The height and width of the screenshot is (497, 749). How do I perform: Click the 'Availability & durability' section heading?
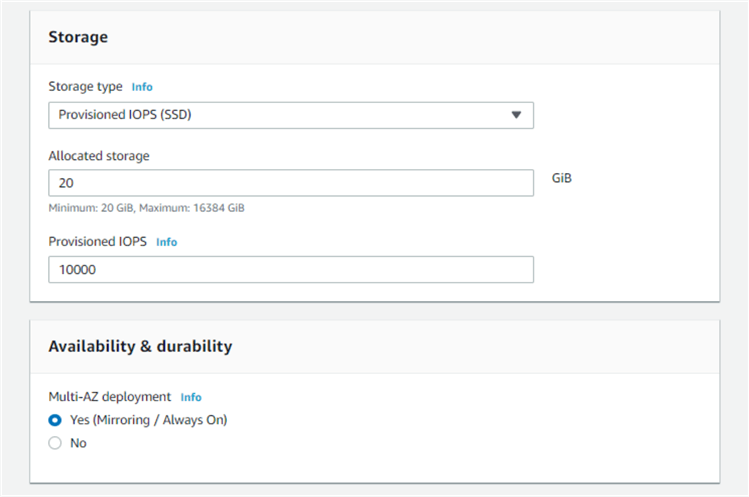point(140,346)
